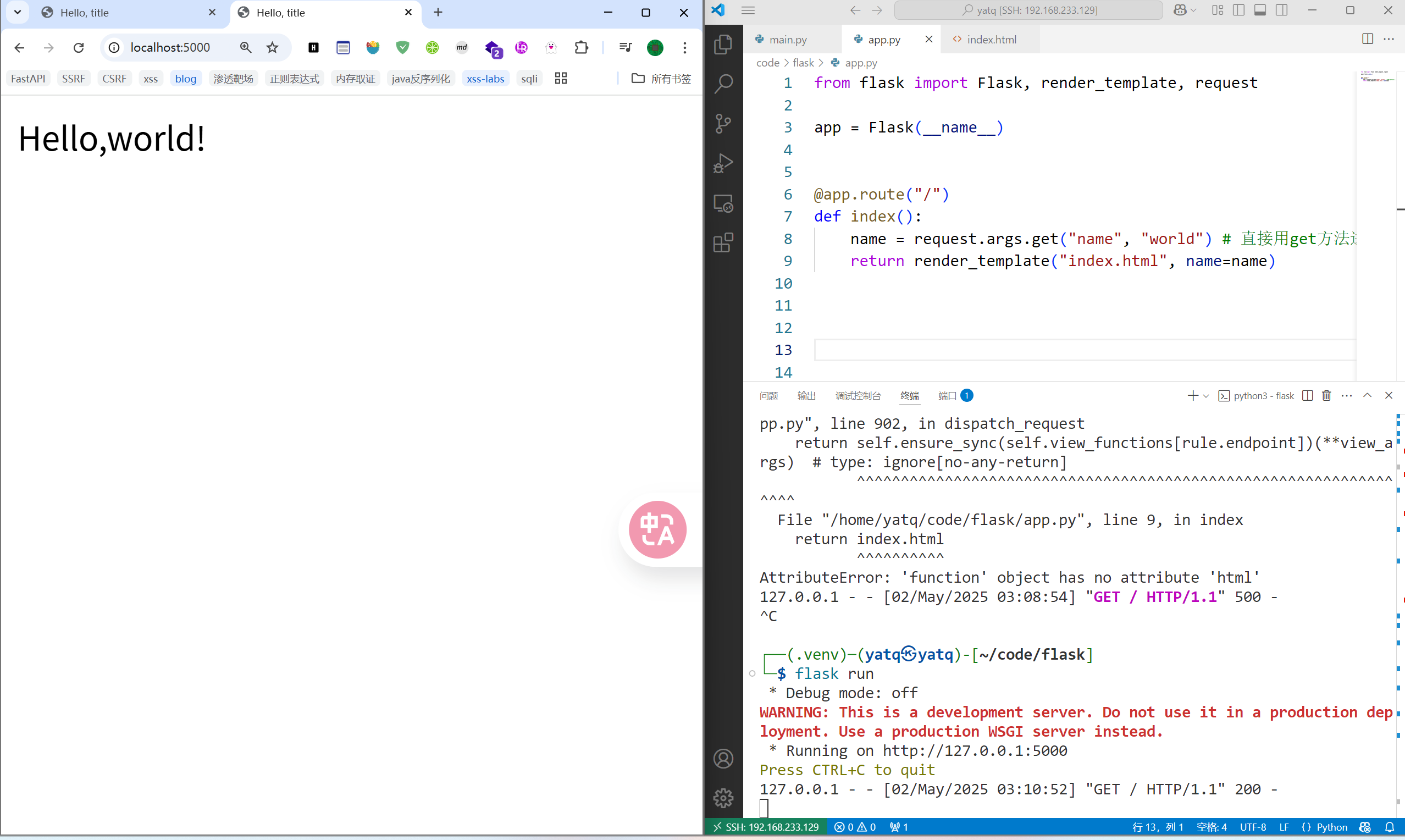The height and width of the screenshot is (840, 1405).
Task: Open the Explorer view in VS Code
Action: 723,45
